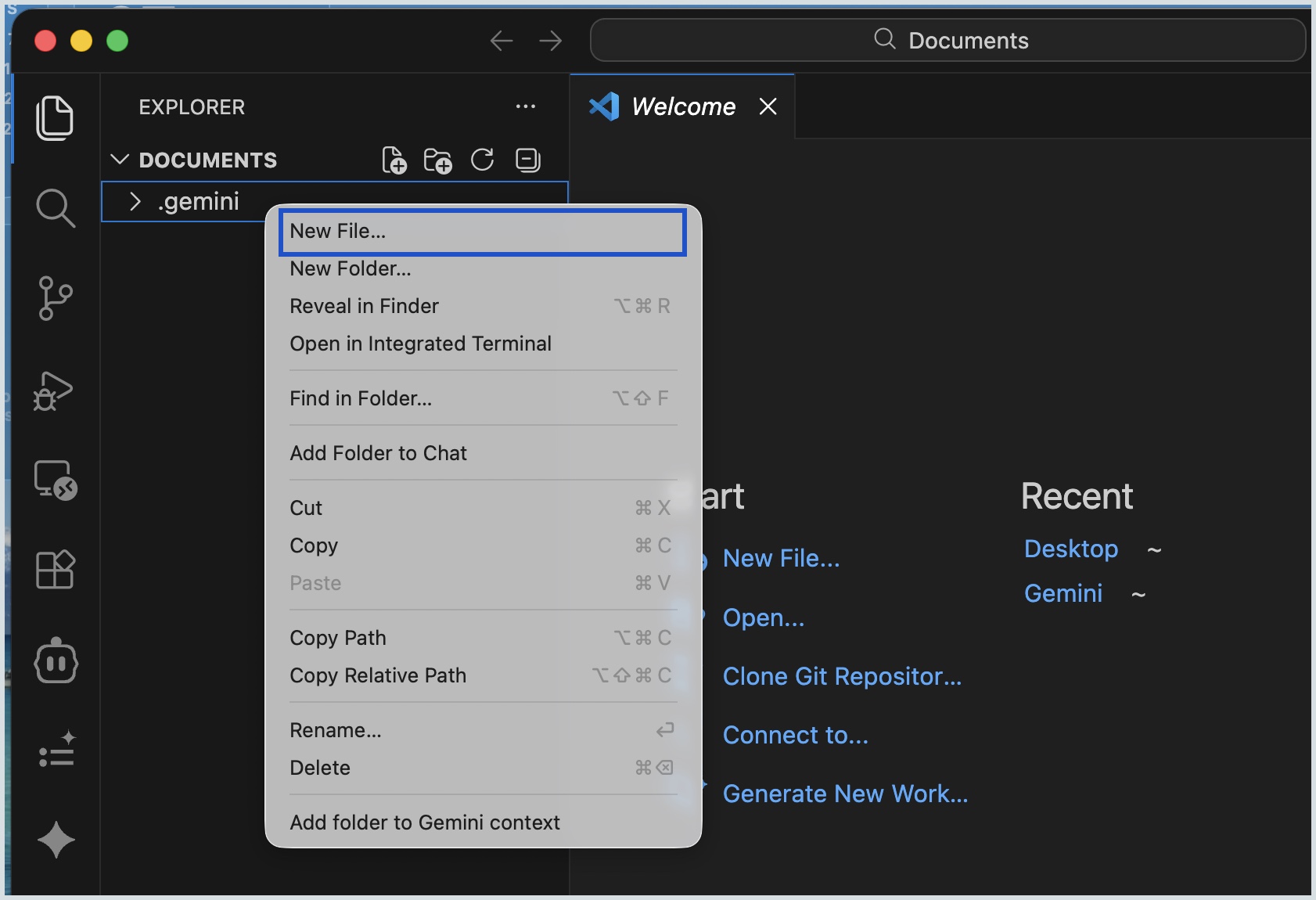Viewport: 1316px width, 900px height.
Task: Choose Copy Path from context menu
Action: click(x=483, y=638)
